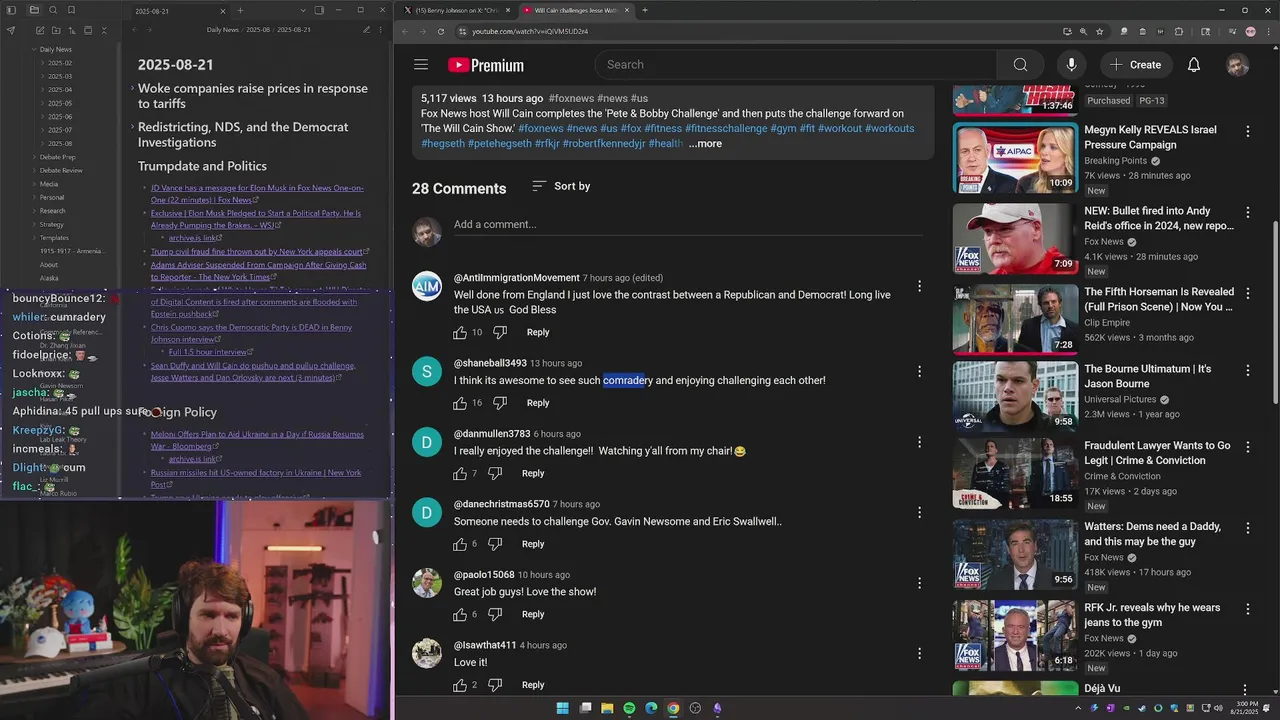Open Spotify from the taskbar
Screen dimensions: 1280x720
(x=629, y=708)
